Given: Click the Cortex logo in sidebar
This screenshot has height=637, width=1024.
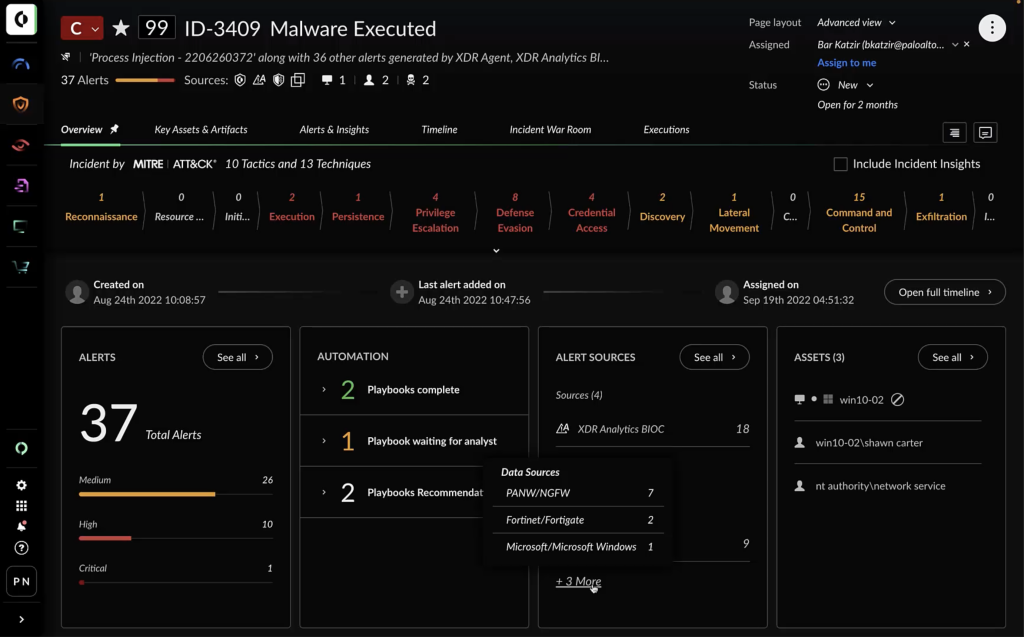Looking at the screenshot, I should pos(21,20).
